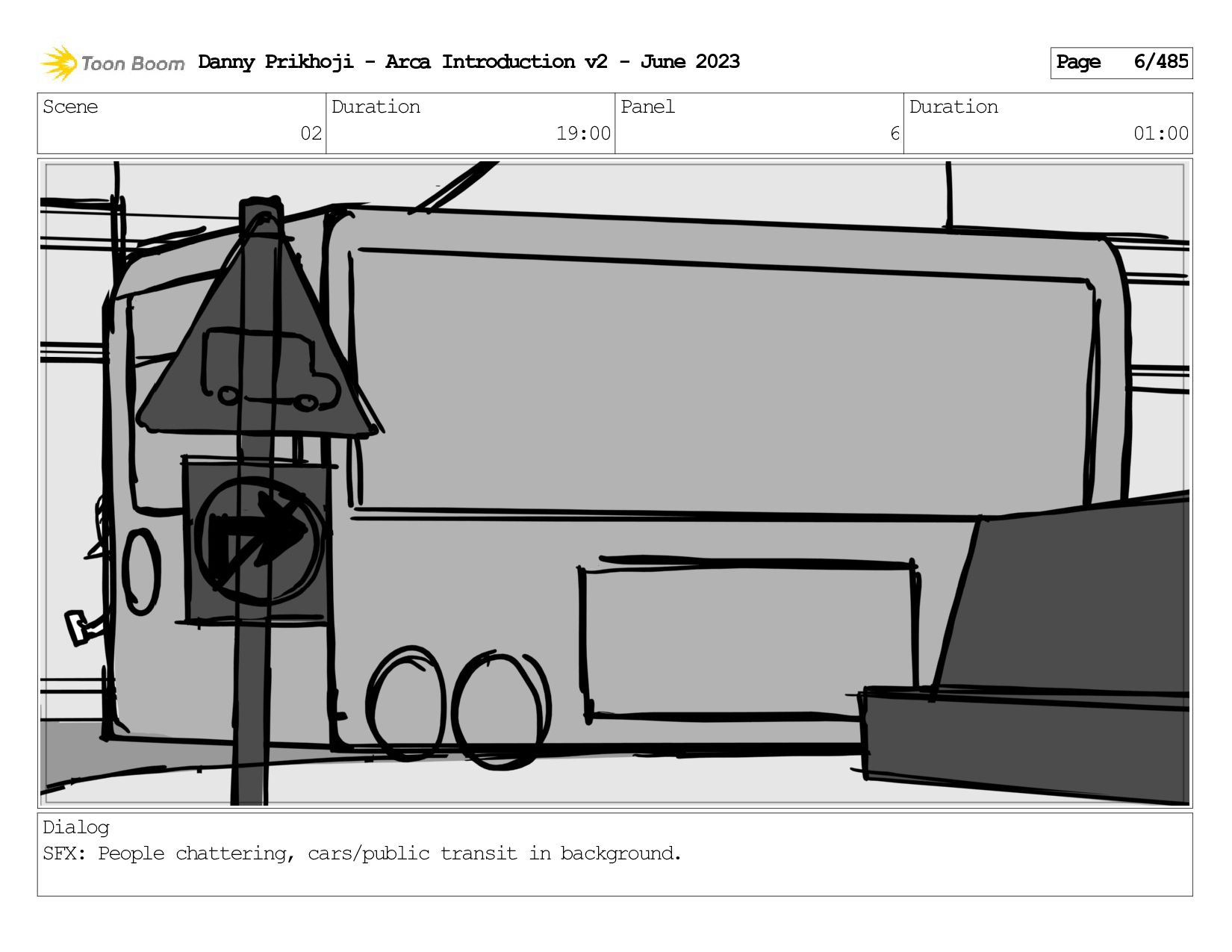Click the title 'Danny Prikhoji - Arca Introduction v2'

coord(403,62)
